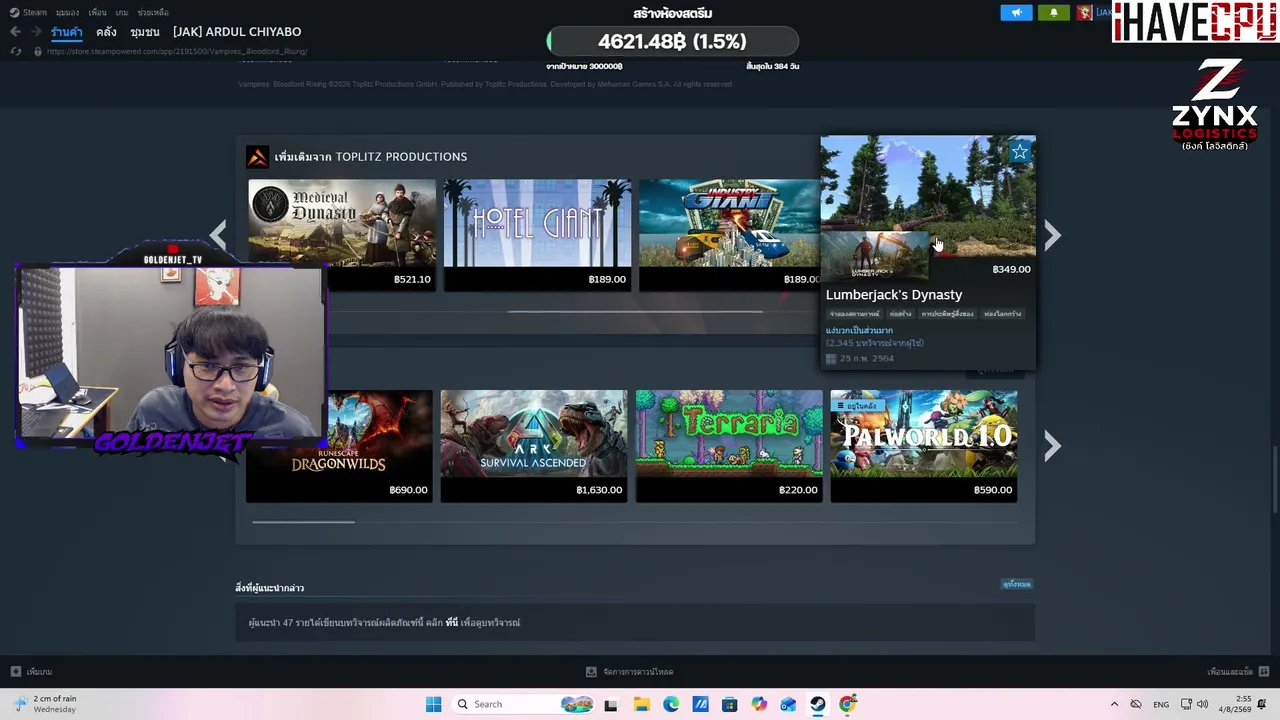1280x720 pixels.
Task: Open the green notifications bell
Action: [1053, 12]
